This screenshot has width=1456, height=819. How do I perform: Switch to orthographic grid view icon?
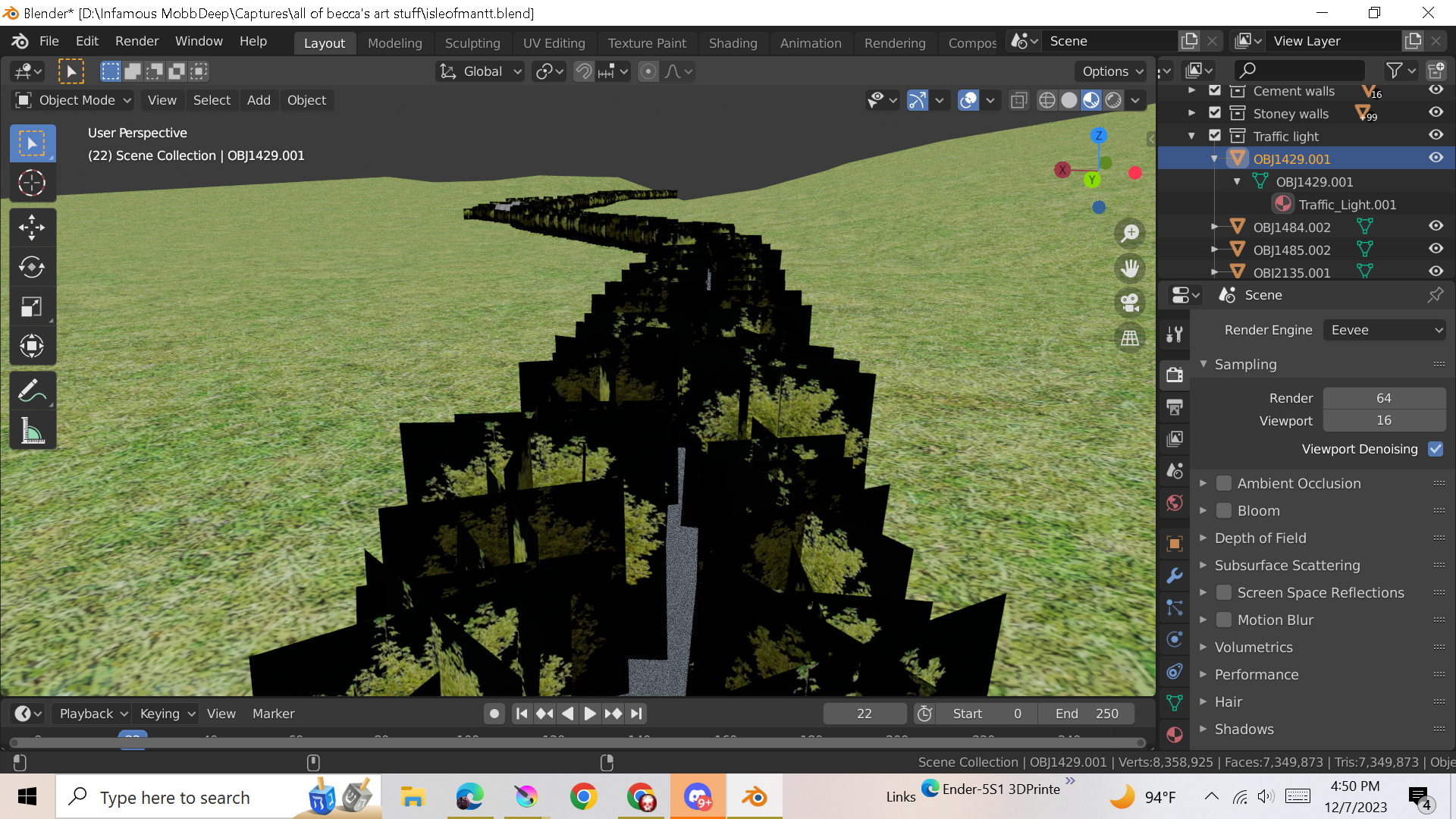coord(1130,338)
